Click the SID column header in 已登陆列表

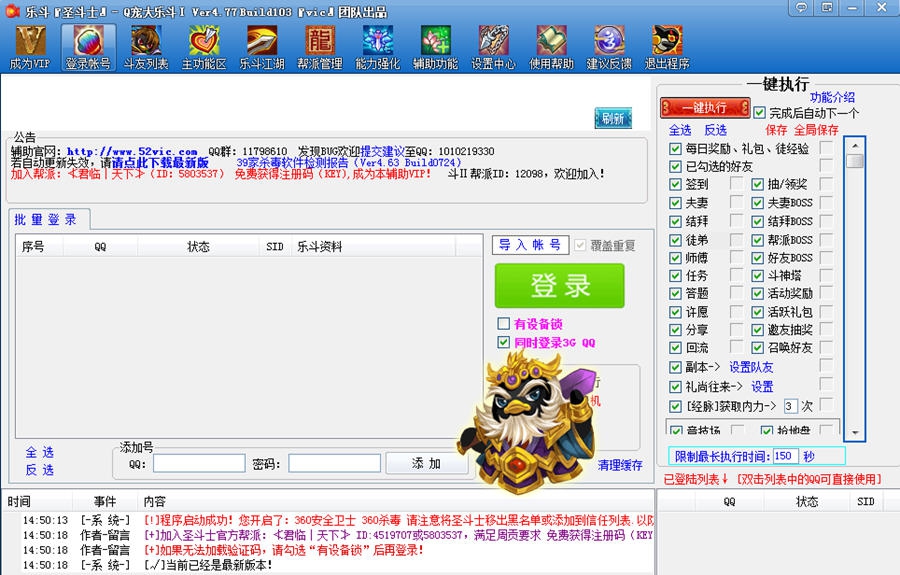866,502
